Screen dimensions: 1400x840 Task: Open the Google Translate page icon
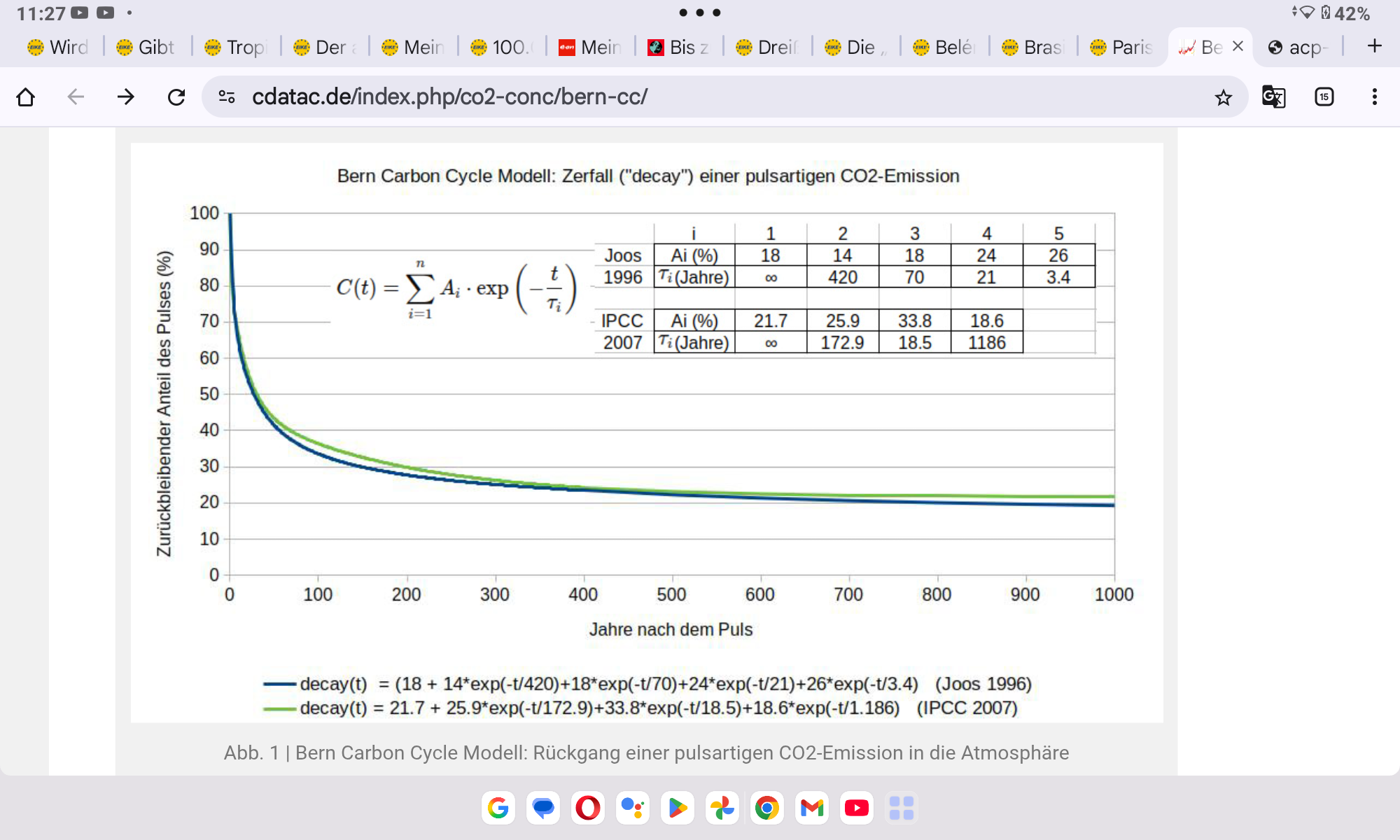(x=1273, y=97)
